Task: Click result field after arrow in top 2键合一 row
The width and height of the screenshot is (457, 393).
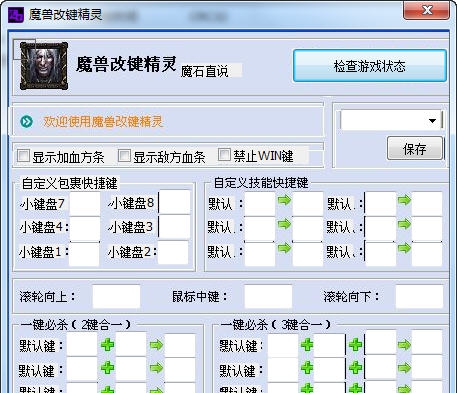Action: pyautogui.click(x=180, y=345)
